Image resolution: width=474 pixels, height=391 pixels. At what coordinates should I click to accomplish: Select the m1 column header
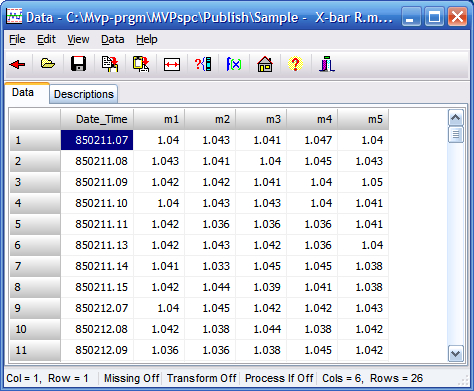[159, 119]
